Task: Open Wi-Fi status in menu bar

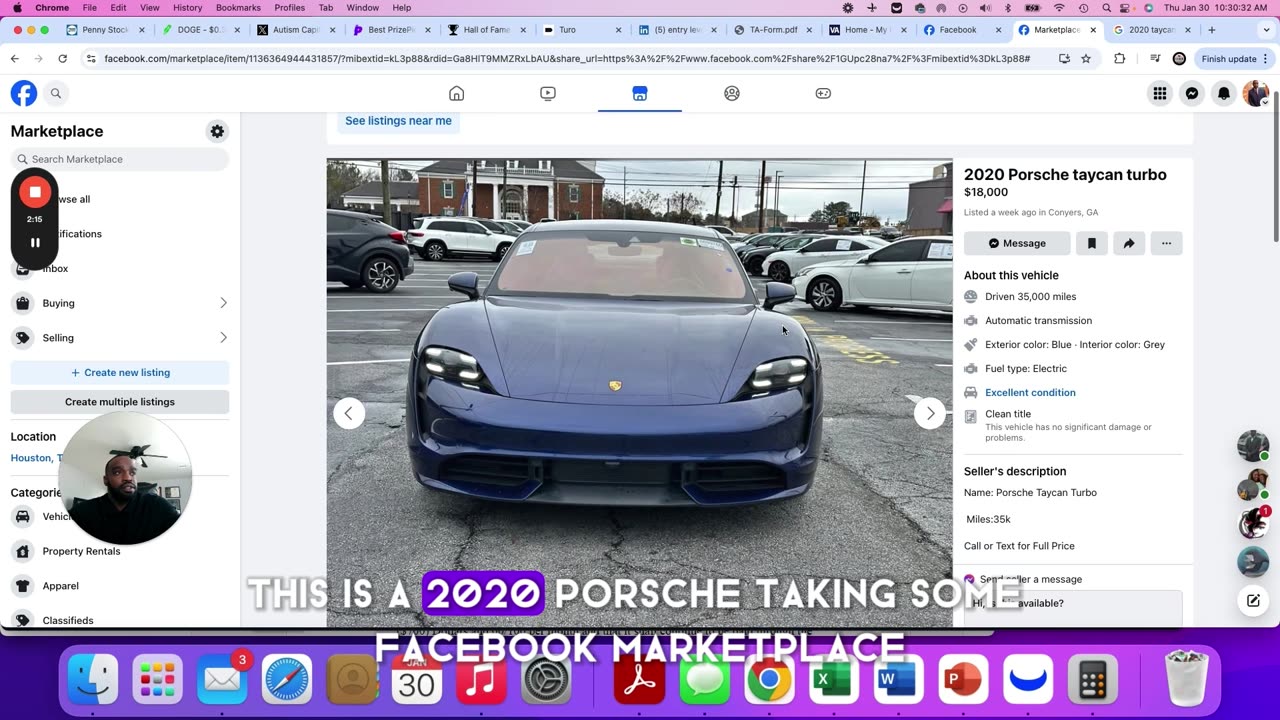Action: pyautogui.click(x=1059, y=7)
